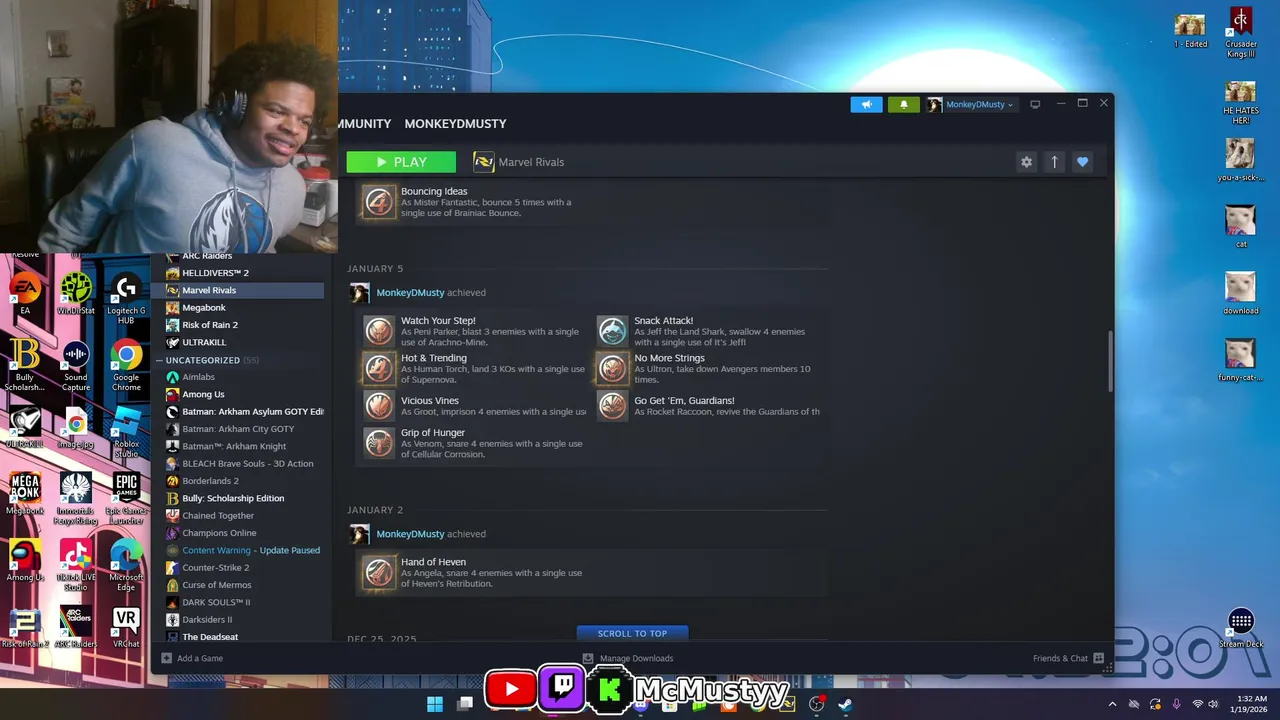1280x720 pixels.
Task: Select the Hand of Heven achievement icon
Action: tap(379, 572)
